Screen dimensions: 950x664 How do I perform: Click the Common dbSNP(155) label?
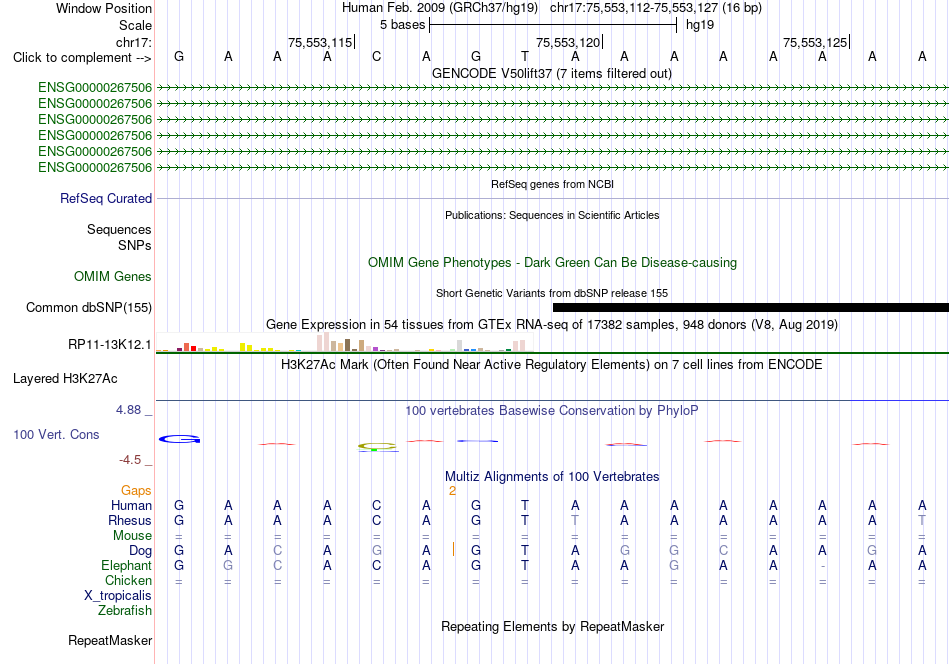click(88, 307)
